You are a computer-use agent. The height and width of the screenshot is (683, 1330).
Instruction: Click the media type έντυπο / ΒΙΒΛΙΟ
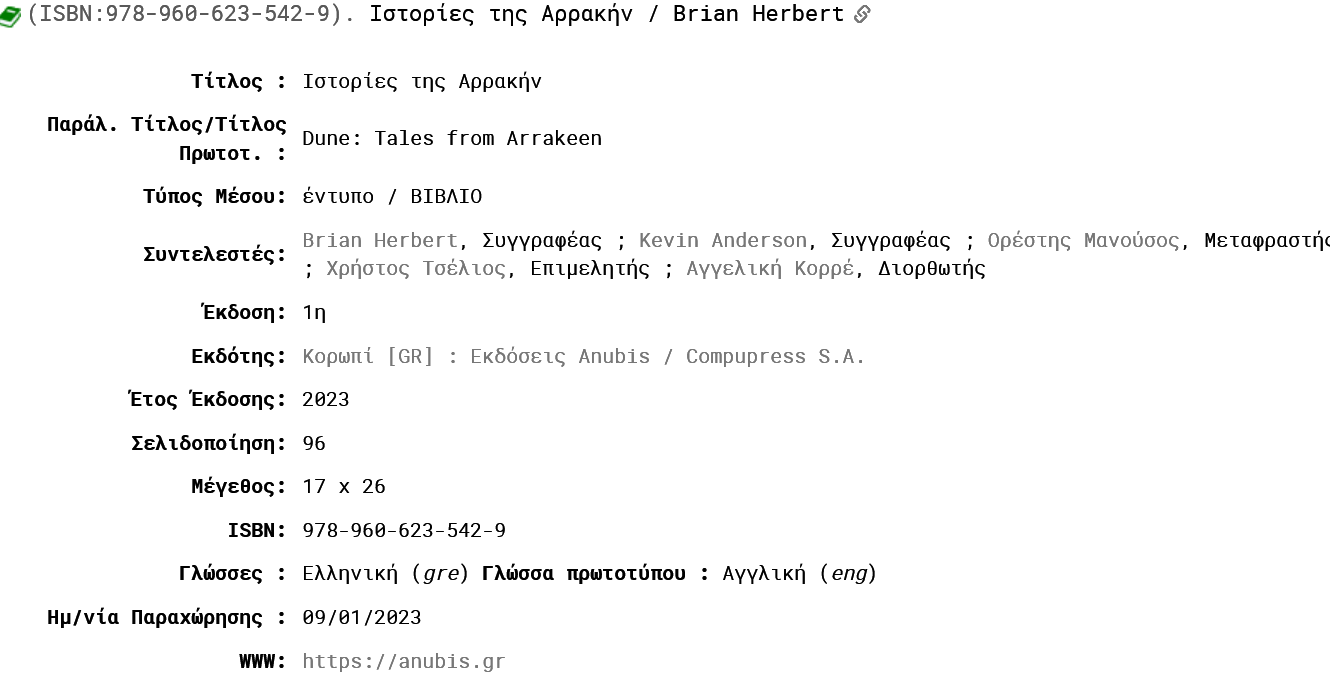(392, 196)
